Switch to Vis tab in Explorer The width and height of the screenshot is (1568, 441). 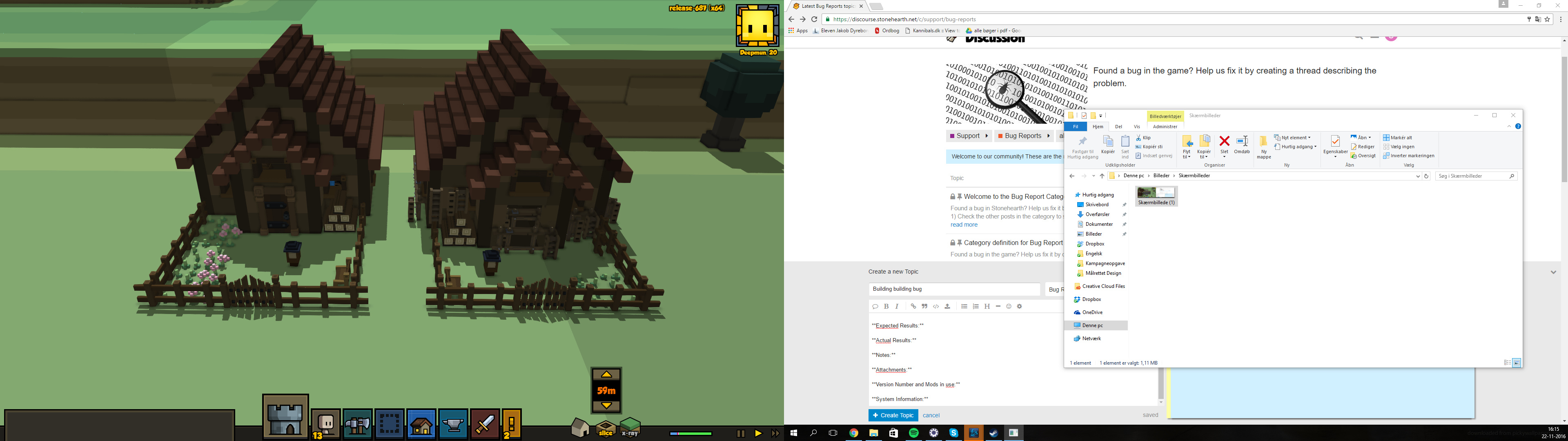click(1136, 127)
